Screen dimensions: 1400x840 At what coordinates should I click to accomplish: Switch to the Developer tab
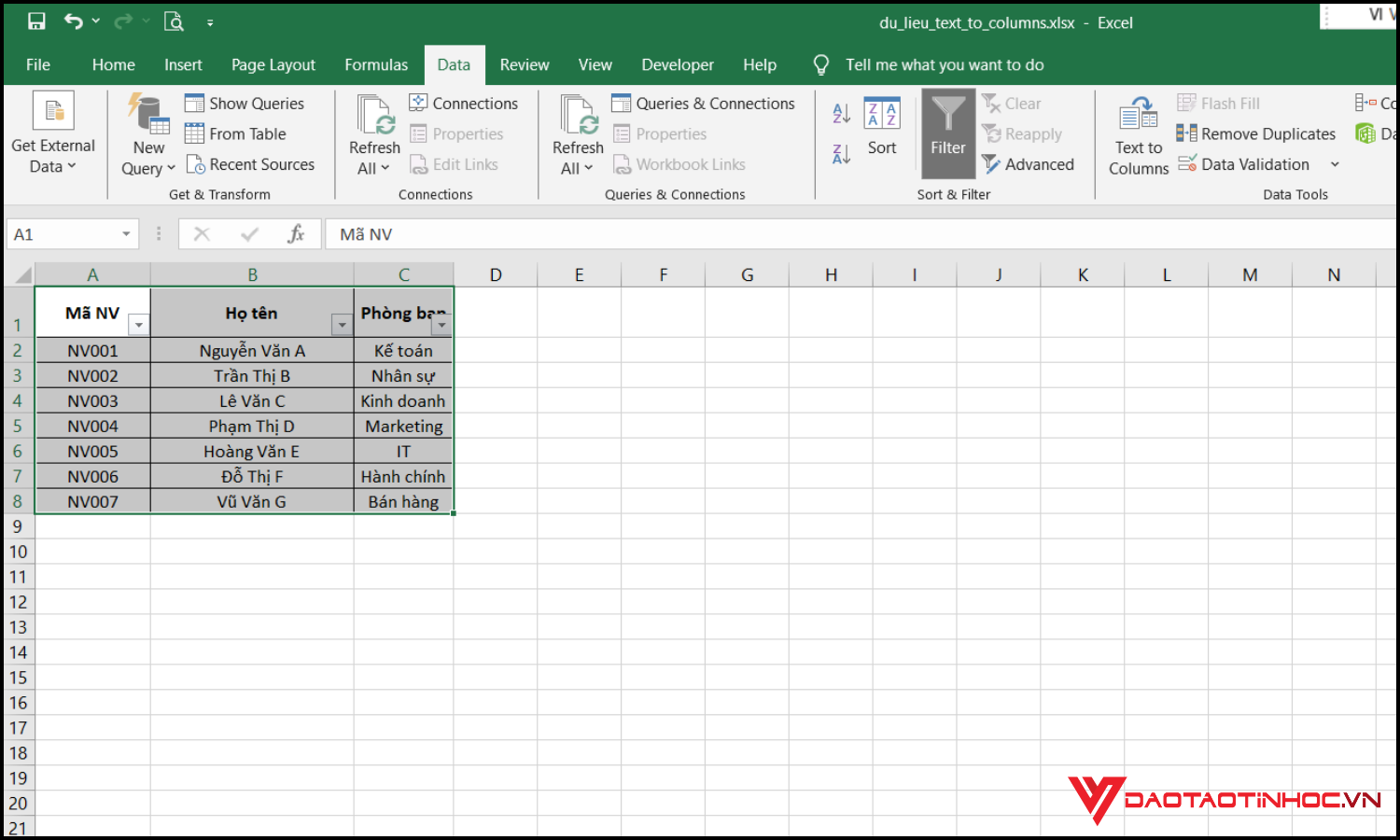678,64
